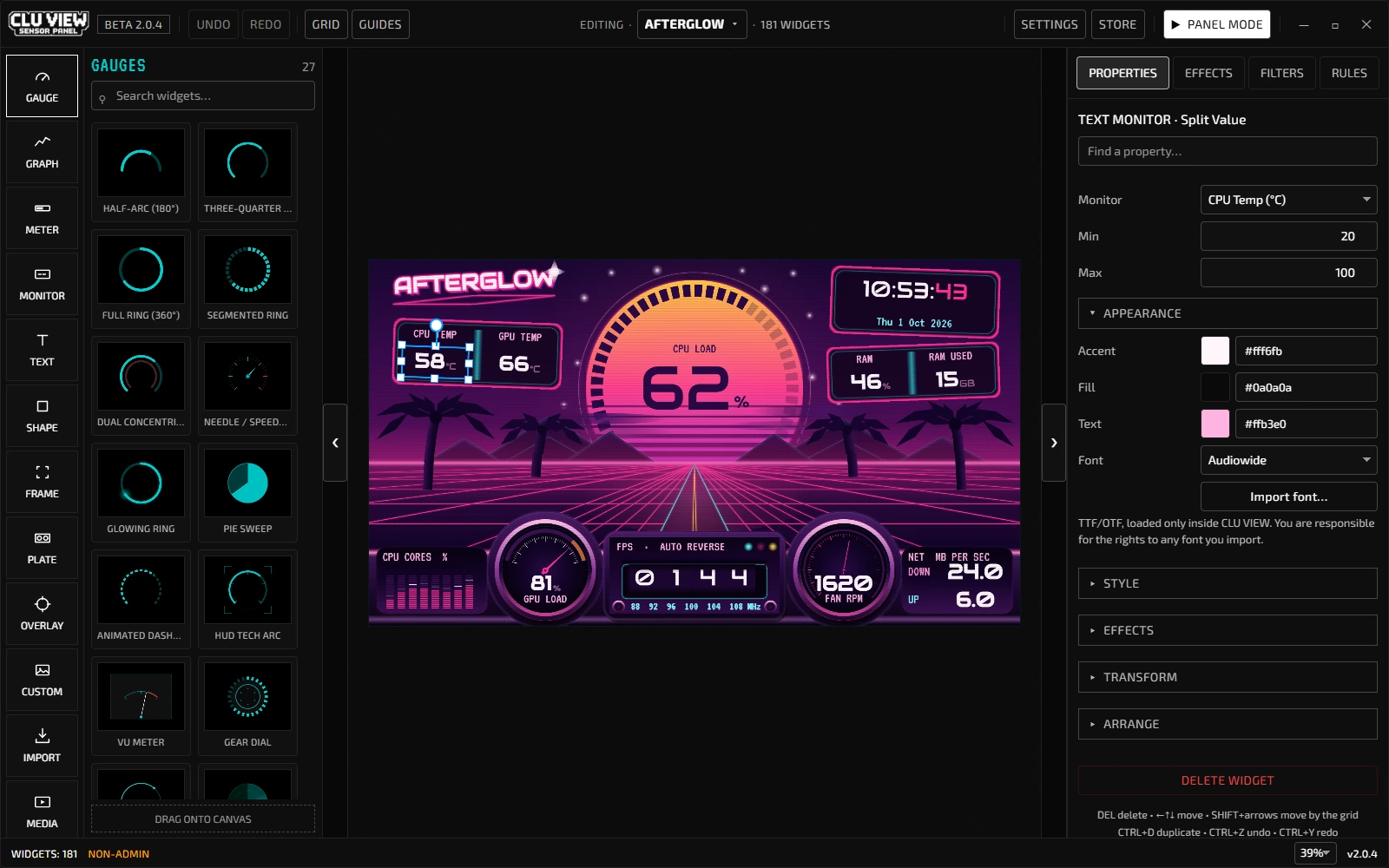1389x868 pixels.
Task: Click the Import font button
Action: (1288, 496)
